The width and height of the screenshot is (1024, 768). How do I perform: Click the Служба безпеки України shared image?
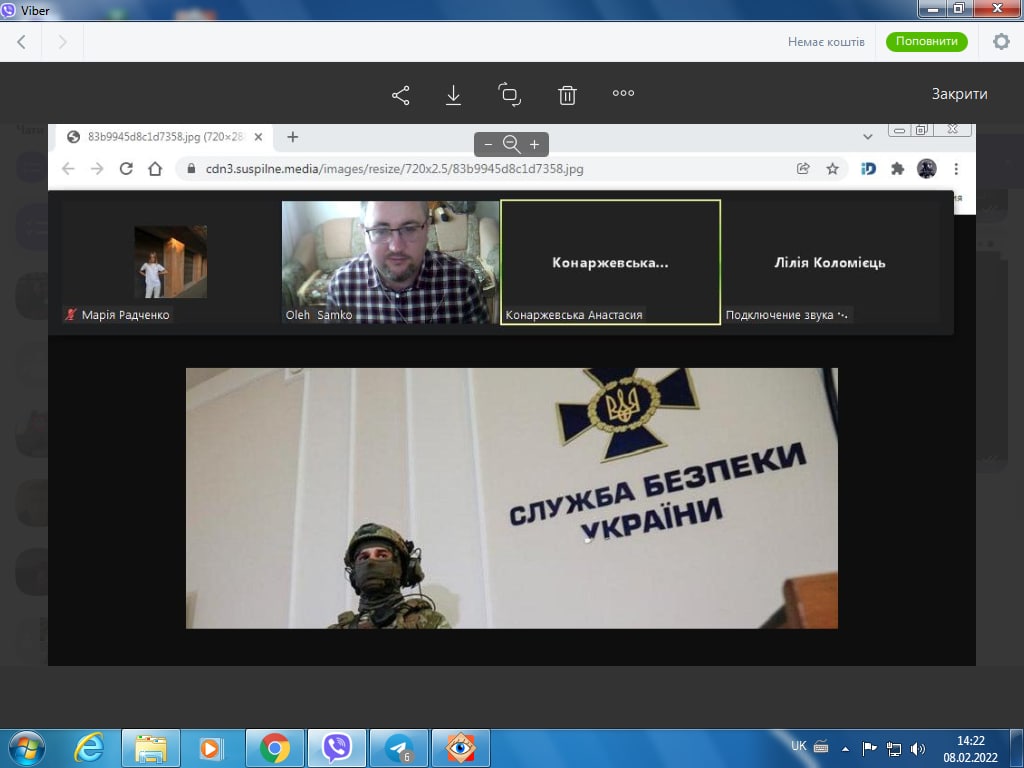coord(512,498)
